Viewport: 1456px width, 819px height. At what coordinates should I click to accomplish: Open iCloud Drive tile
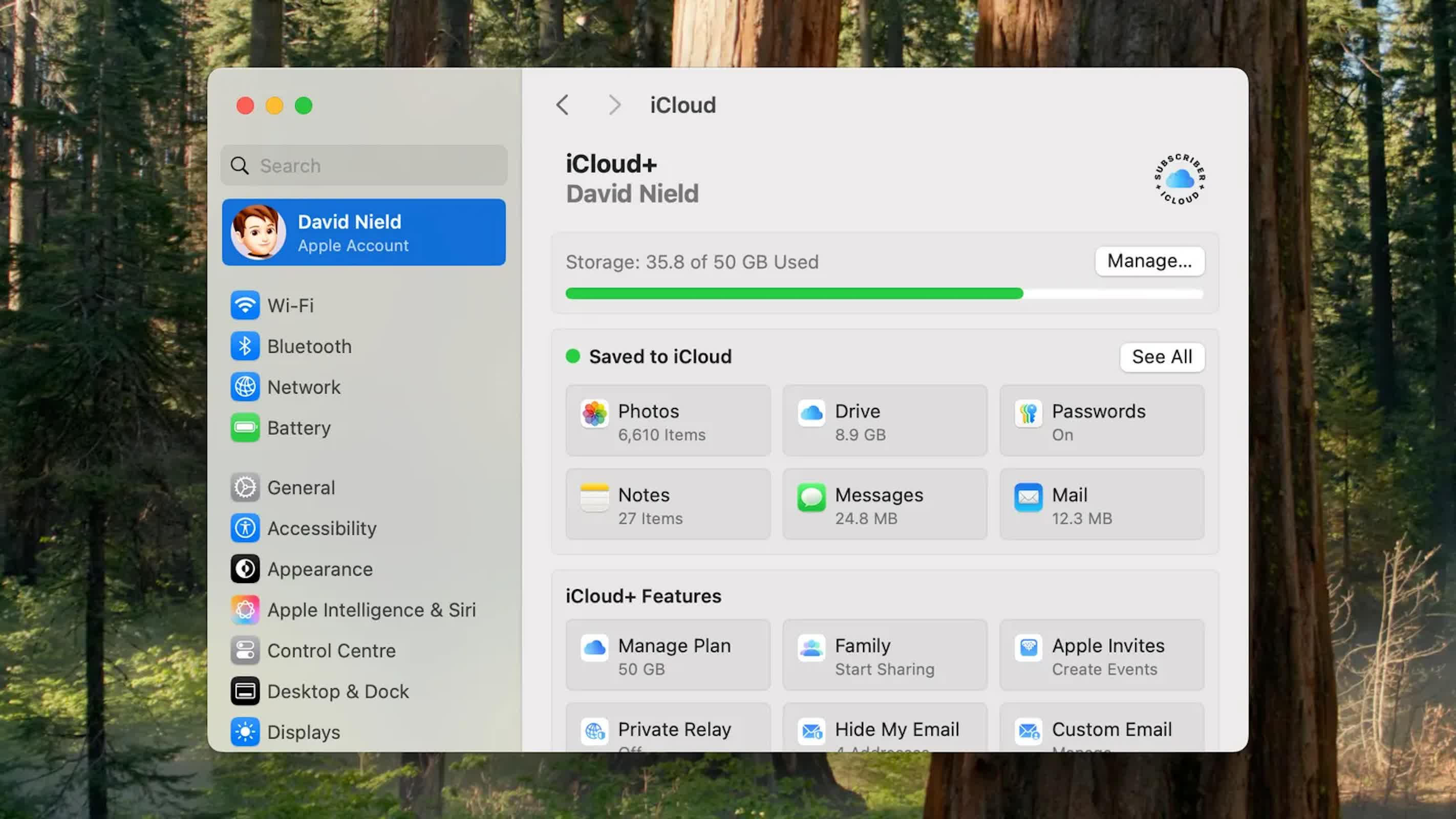(x=885, y=421)
